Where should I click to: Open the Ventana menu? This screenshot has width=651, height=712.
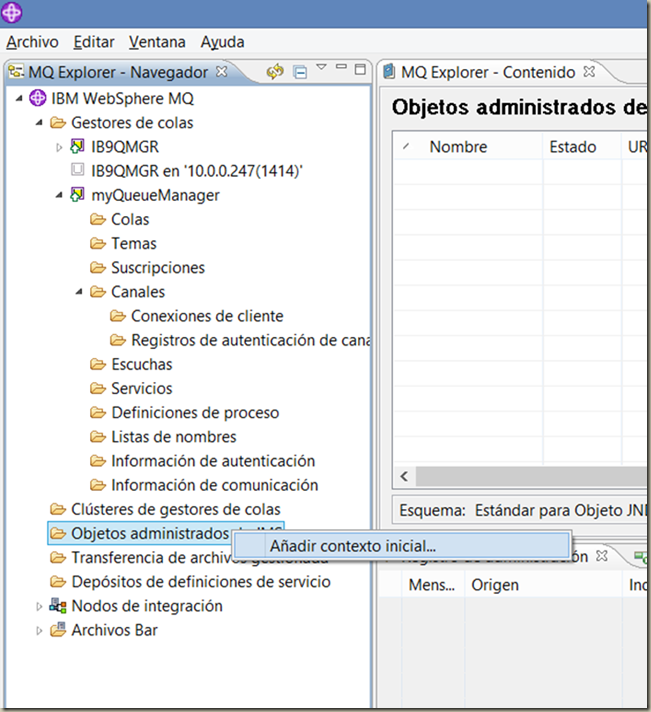click(x=157, y=42)
